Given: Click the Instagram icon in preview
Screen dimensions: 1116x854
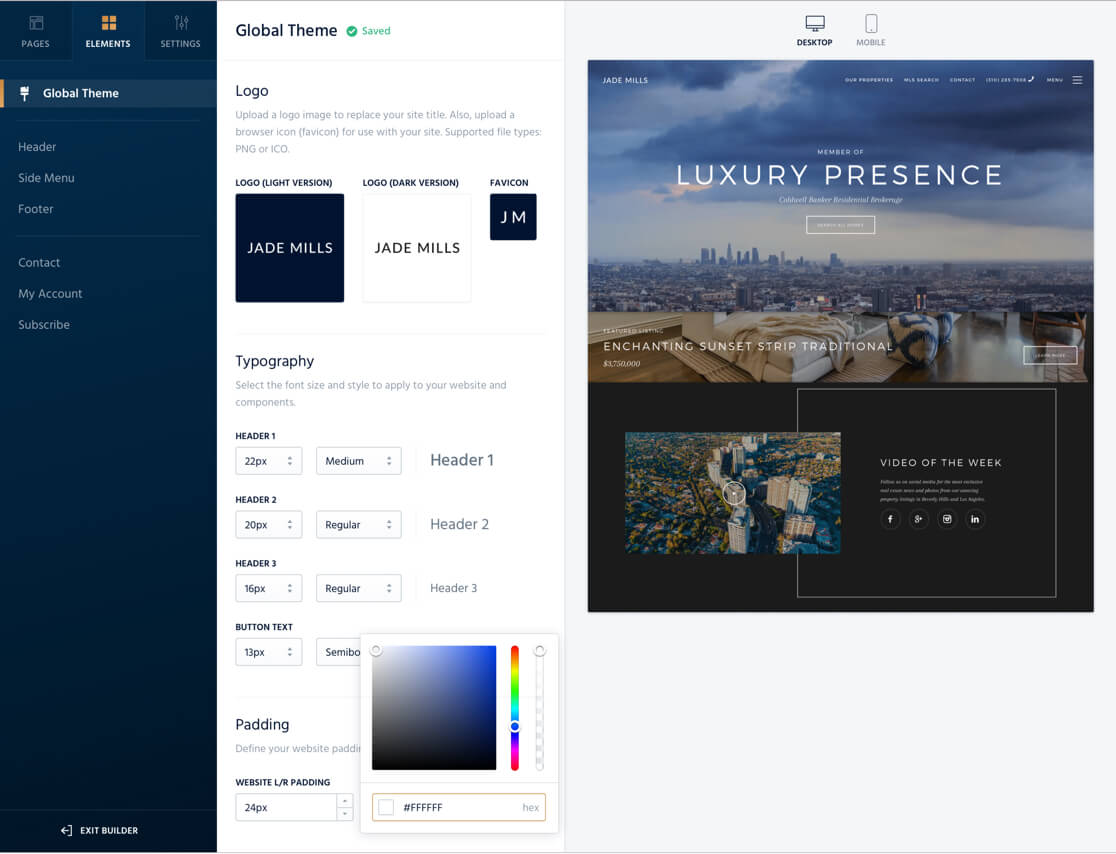Looking at the screenshot, I should (947, 520).
